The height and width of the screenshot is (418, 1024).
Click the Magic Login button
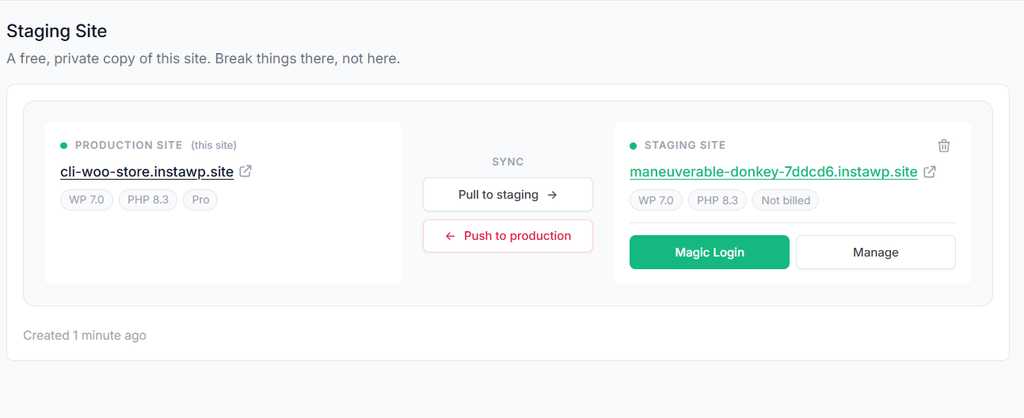tap(709, 252)
